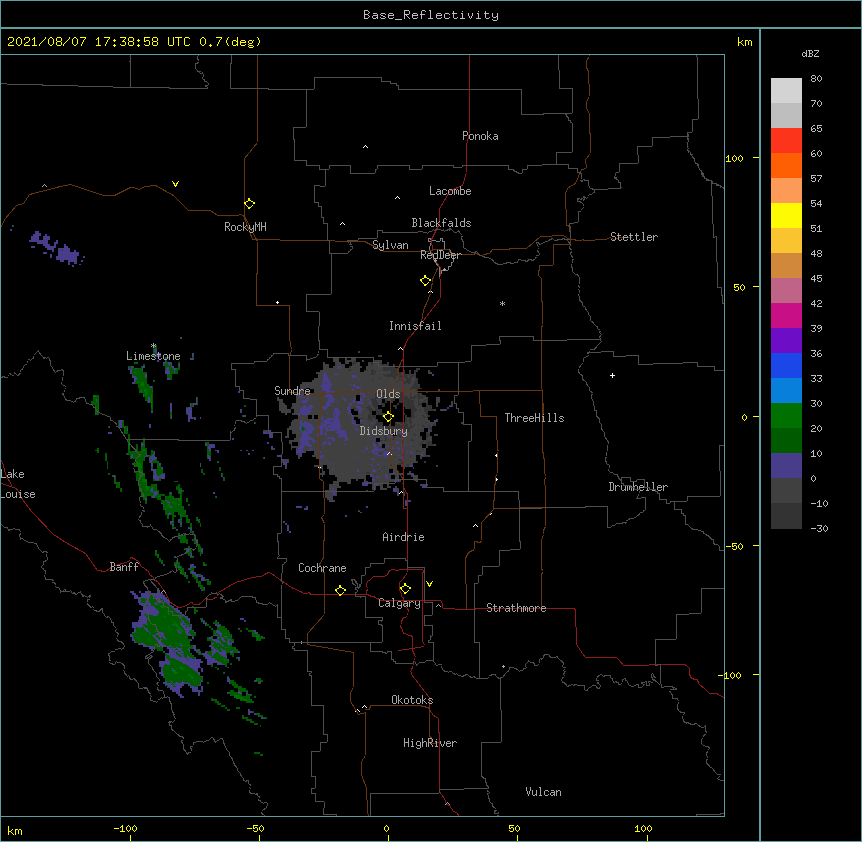The width and height of the screenshot is (862, 842).
Task: Click the white caret marker southwest of Ponoka
Action: 365,147
